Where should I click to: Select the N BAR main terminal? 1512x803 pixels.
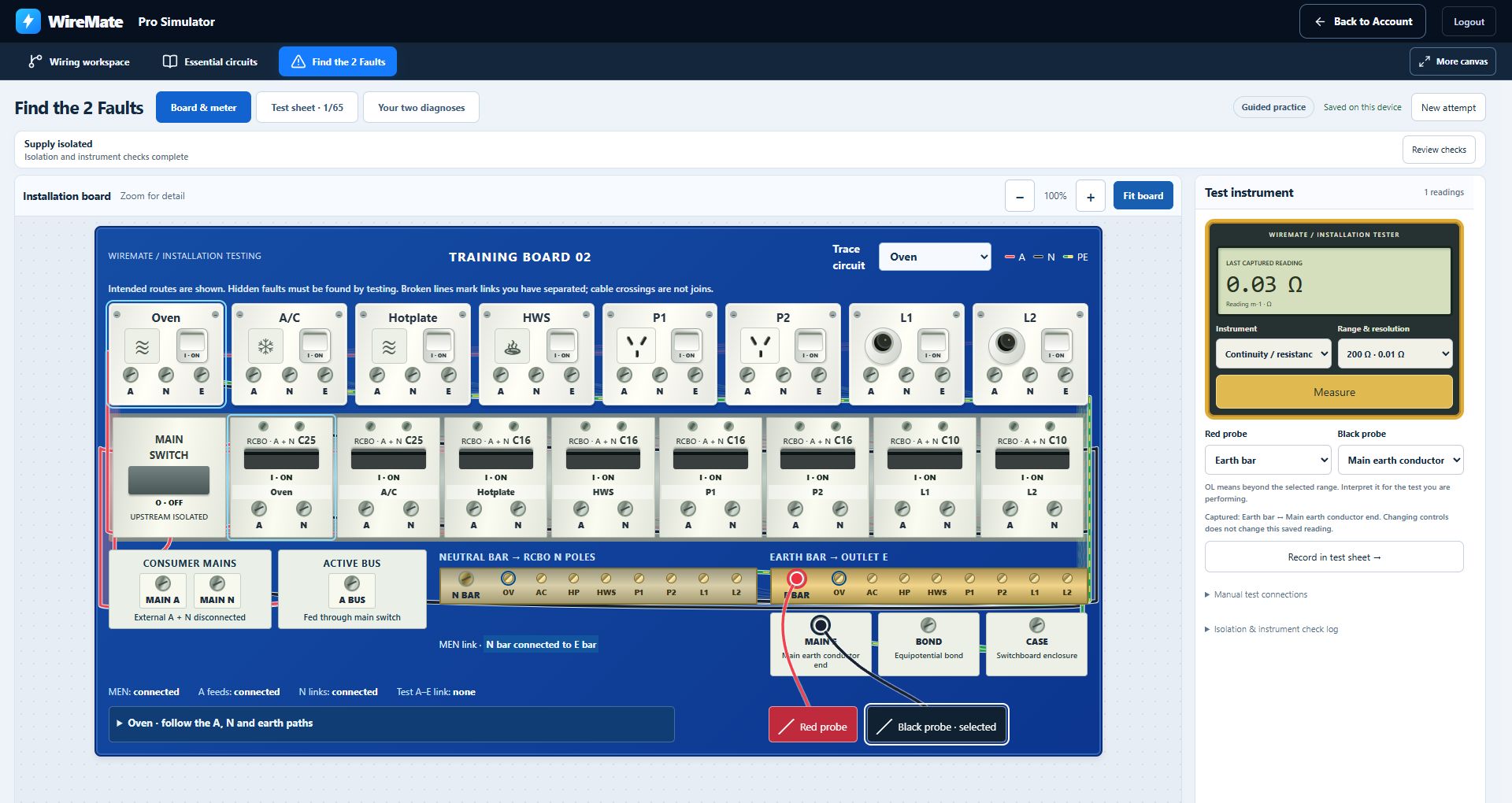pos(466,579)
